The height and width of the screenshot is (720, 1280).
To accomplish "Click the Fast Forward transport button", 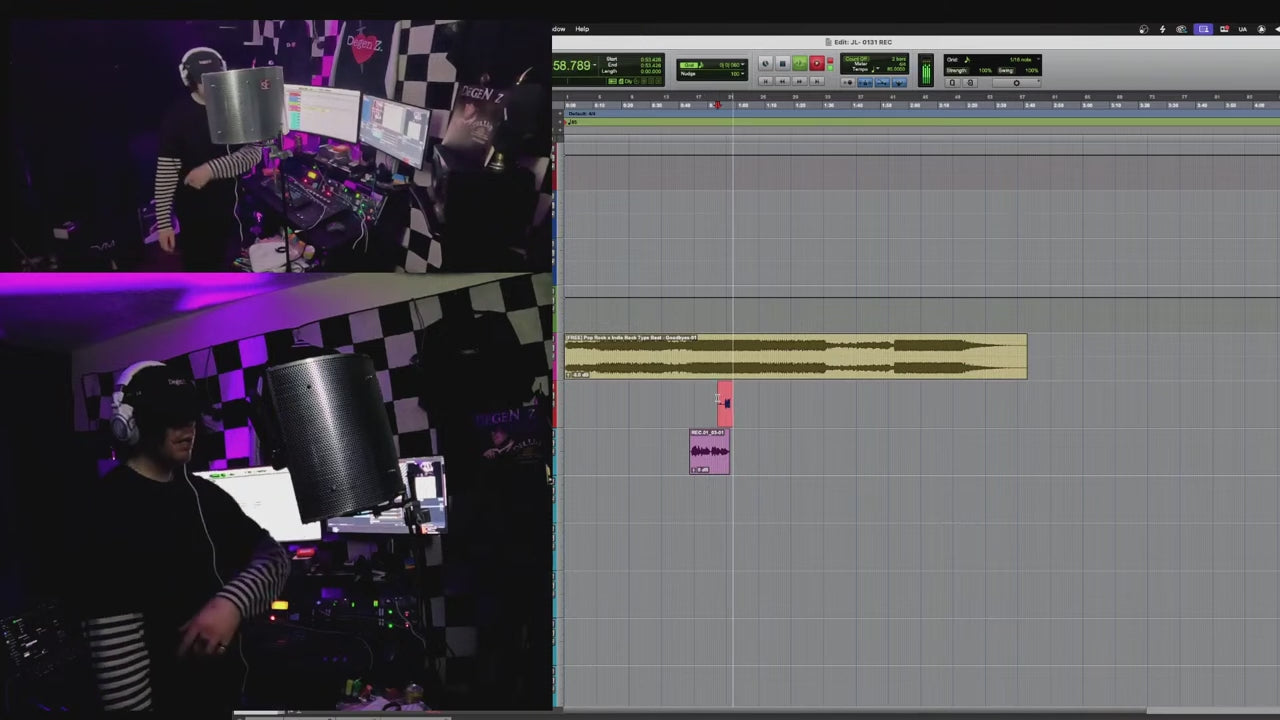I will coord(799,81).
